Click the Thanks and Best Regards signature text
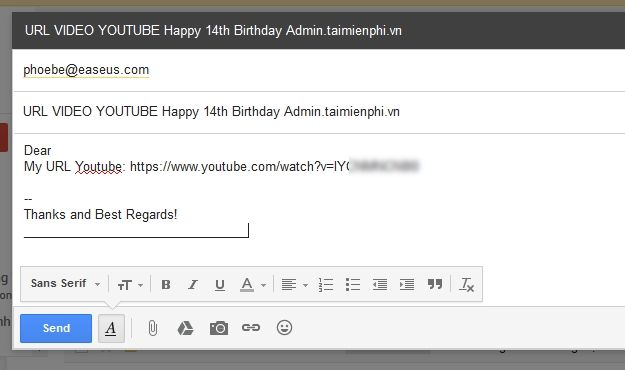 pos(100,215)
